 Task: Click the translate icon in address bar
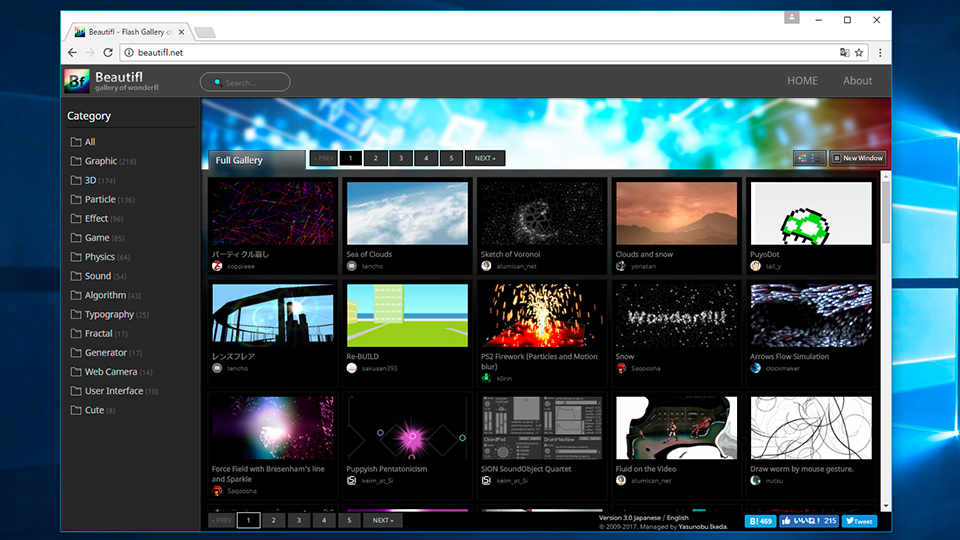pyautogui.click(x=844, y=52)
